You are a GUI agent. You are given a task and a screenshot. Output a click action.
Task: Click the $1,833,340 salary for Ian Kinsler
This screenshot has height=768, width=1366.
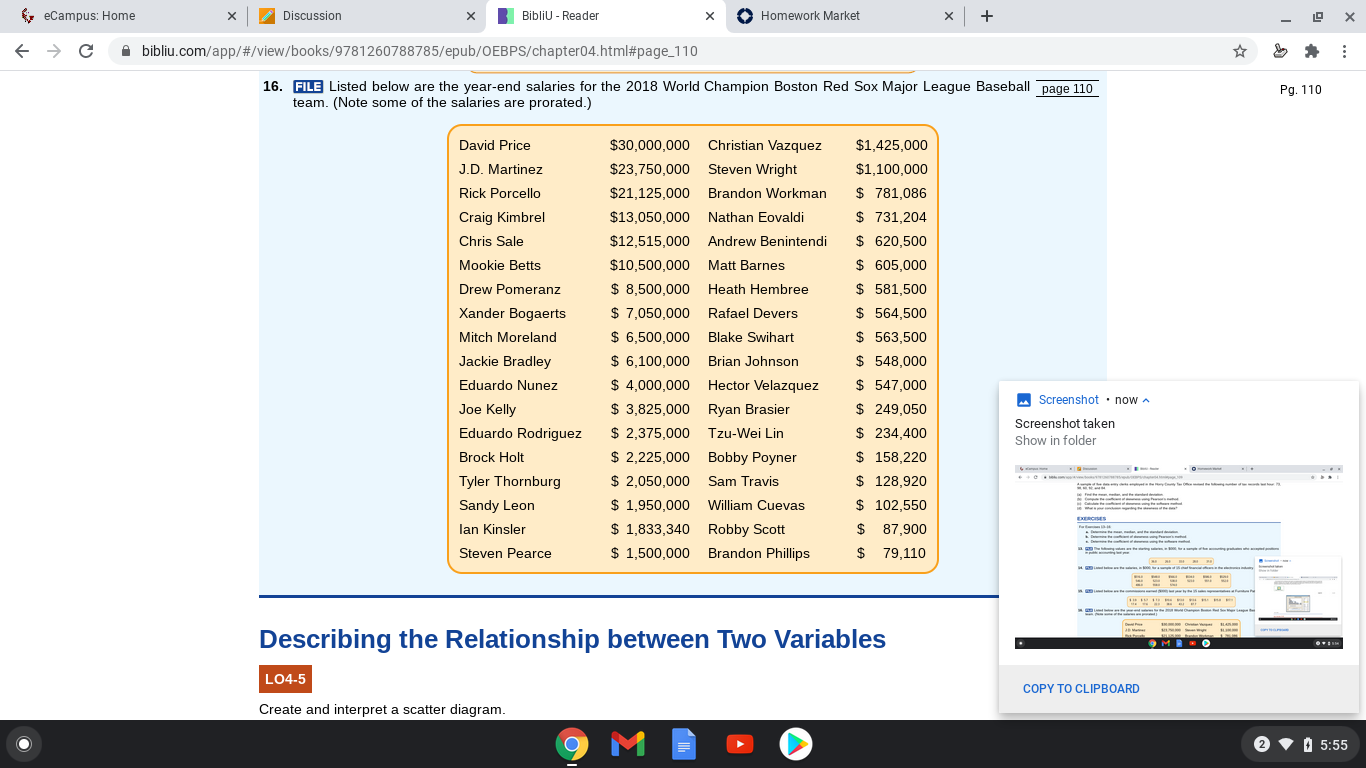pos(650,529)
